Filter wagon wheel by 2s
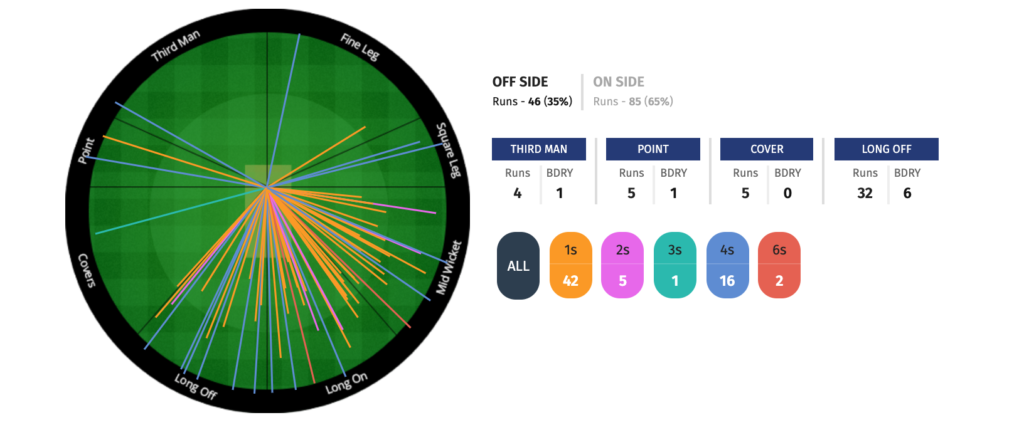The width and height of the screenshot is (1024, 430). 622,265
